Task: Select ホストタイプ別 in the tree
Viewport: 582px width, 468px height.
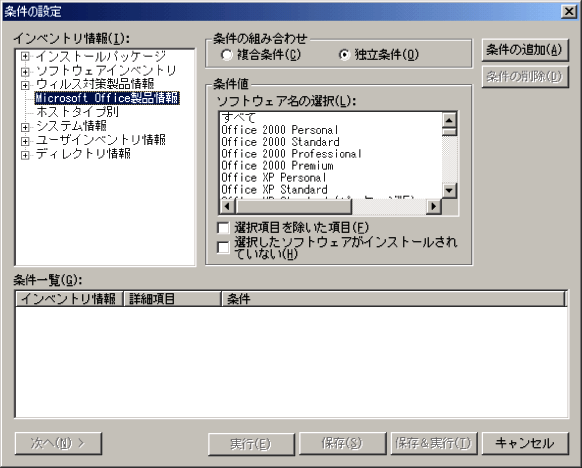Action: (77, 112)
